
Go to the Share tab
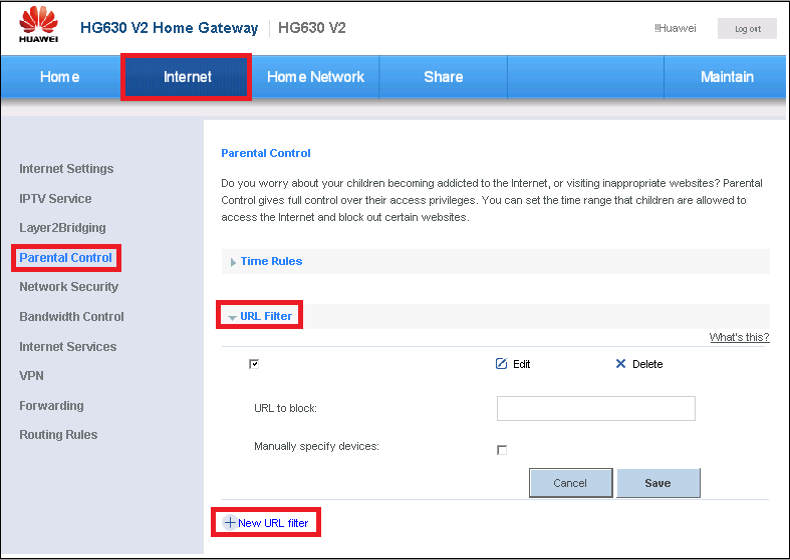443,77
